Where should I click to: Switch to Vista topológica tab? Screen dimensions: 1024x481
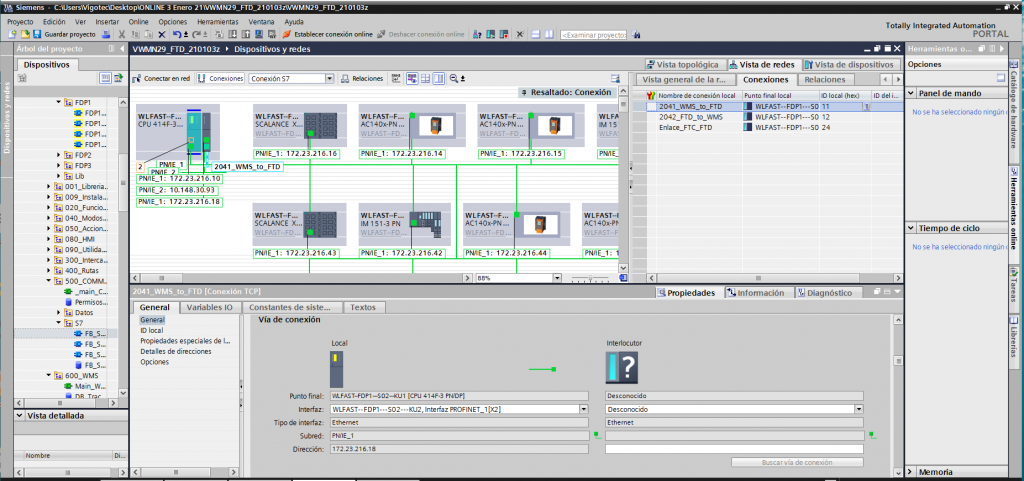click(x=683, y=64)
